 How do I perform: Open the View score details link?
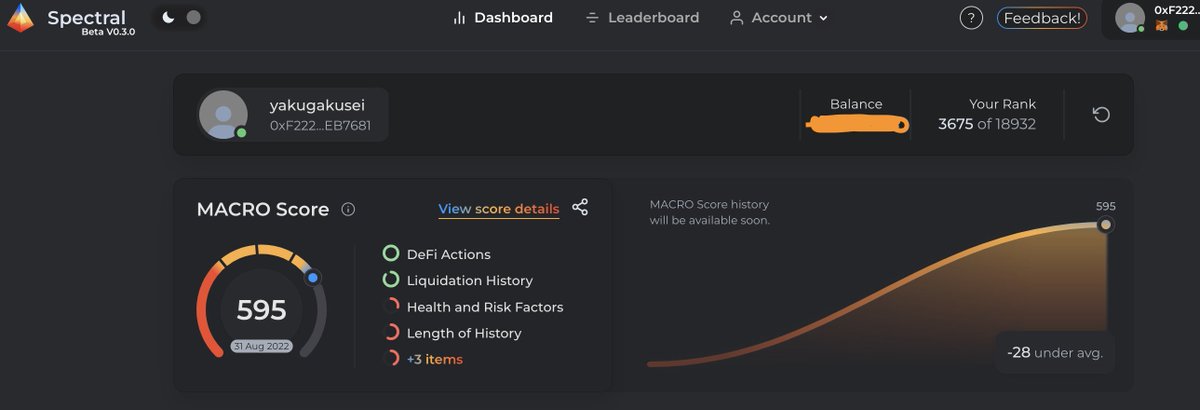pos(499,209)
